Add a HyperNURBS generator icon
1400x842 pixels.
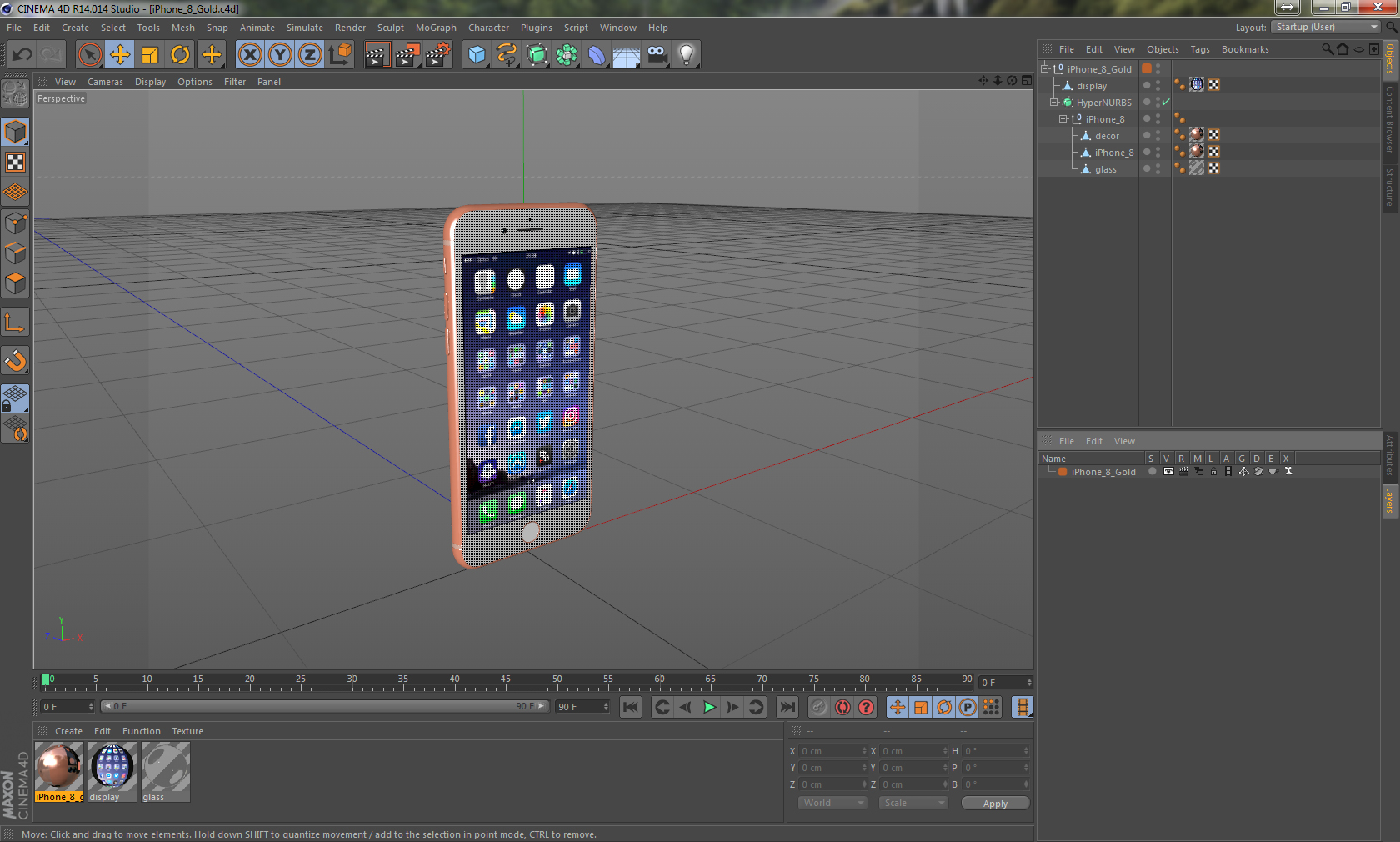[x=537, y=55]
